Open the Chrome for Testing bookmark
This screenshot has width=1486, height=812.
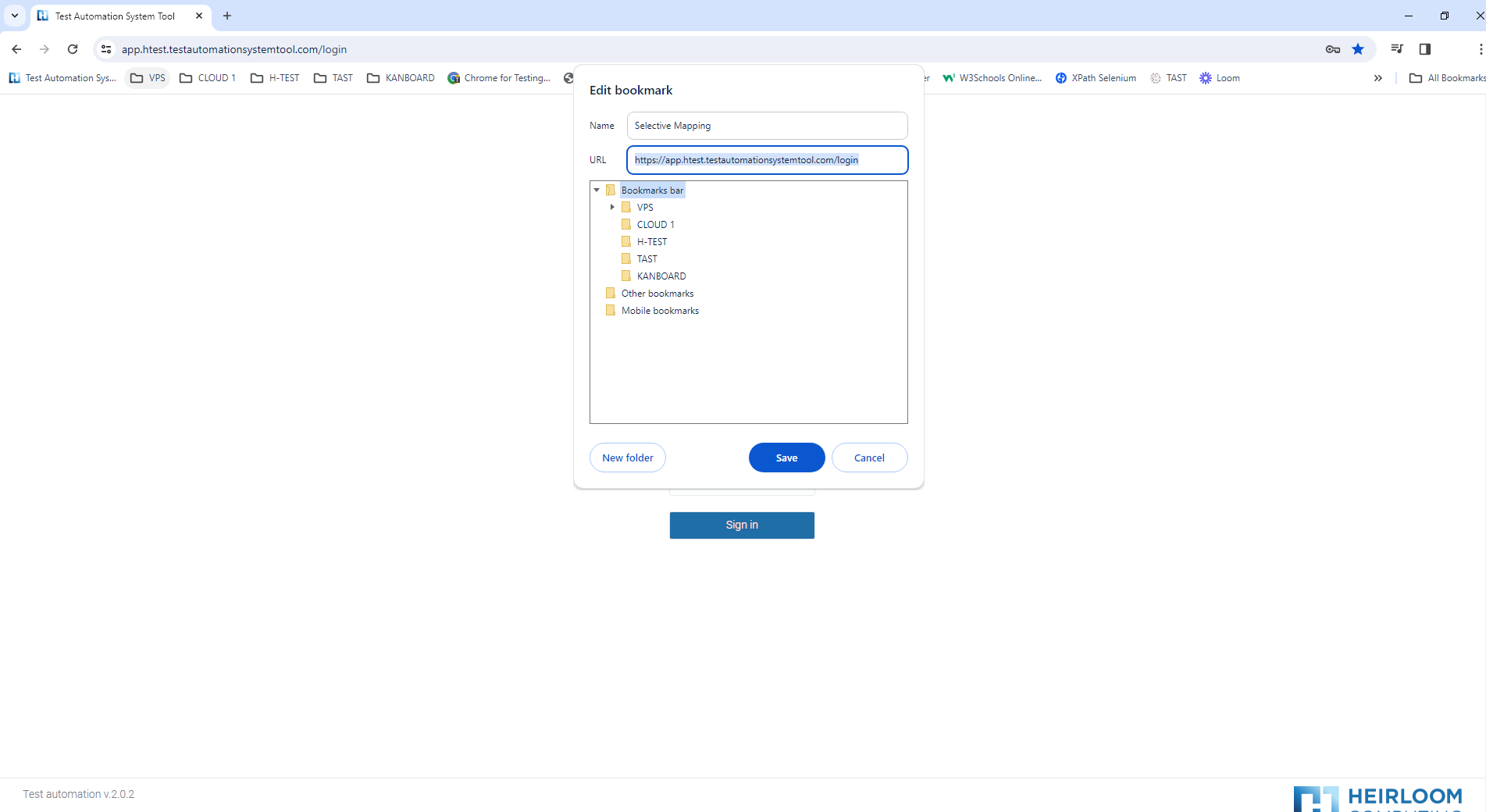point(499,78)
